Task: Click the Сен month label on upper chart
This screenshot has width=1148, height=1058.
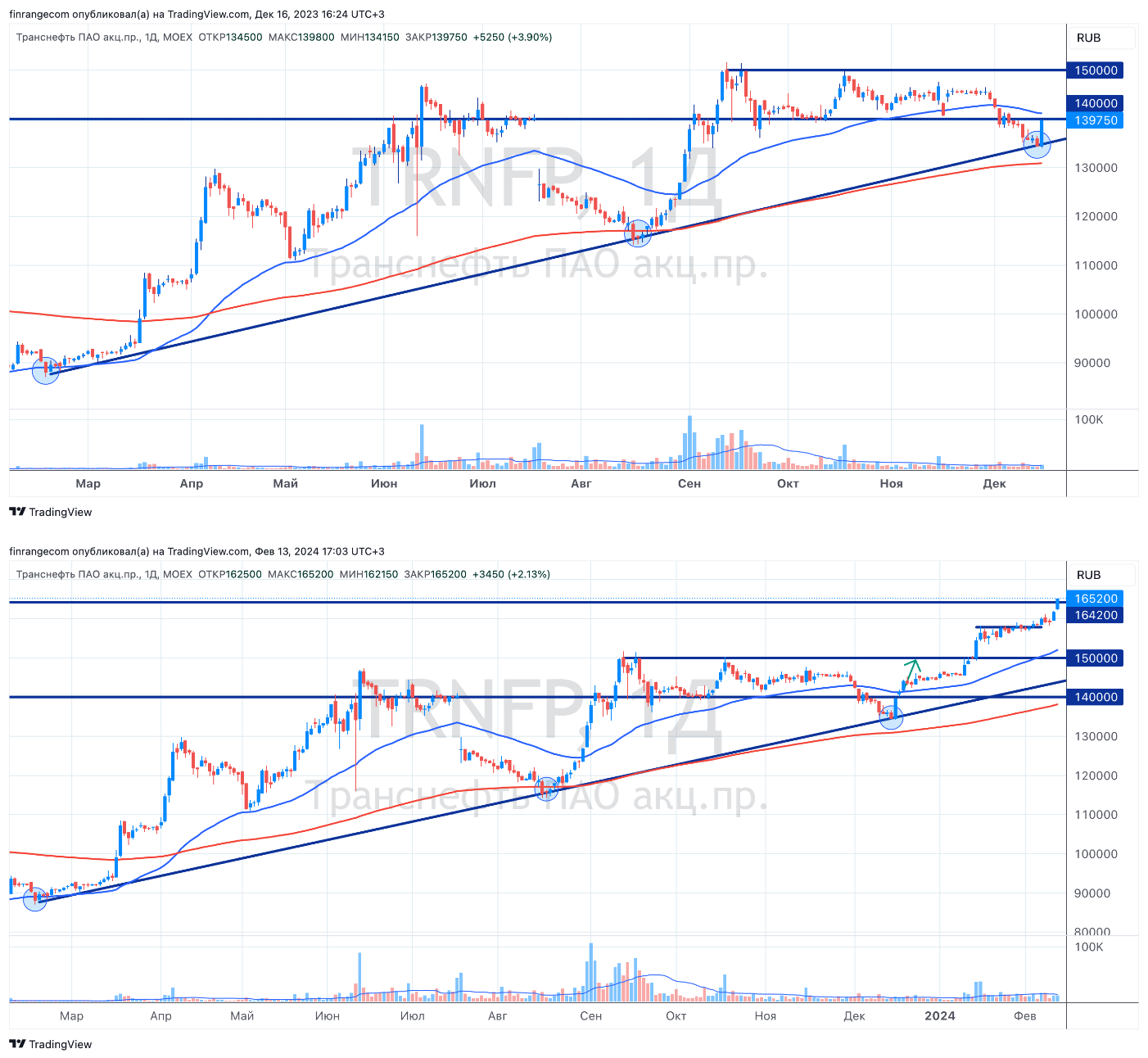Action: pos(689,483)
